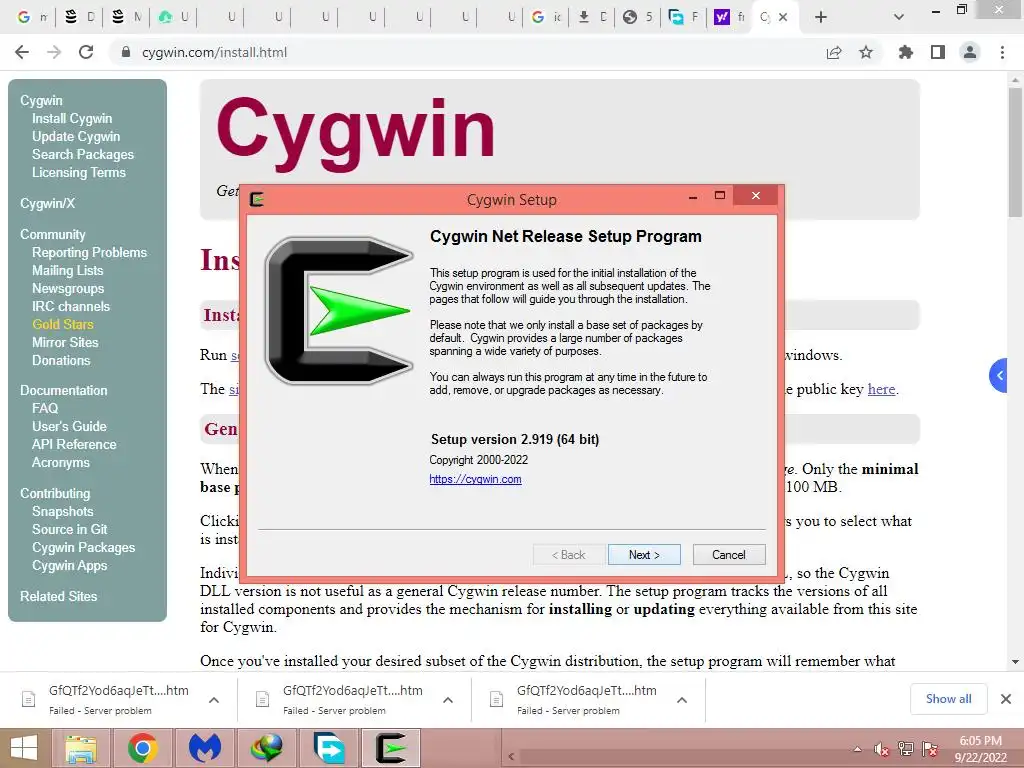Screen dimensions: 1024x768
Task: Expand options for first failed download
Action: coord(214,700)
